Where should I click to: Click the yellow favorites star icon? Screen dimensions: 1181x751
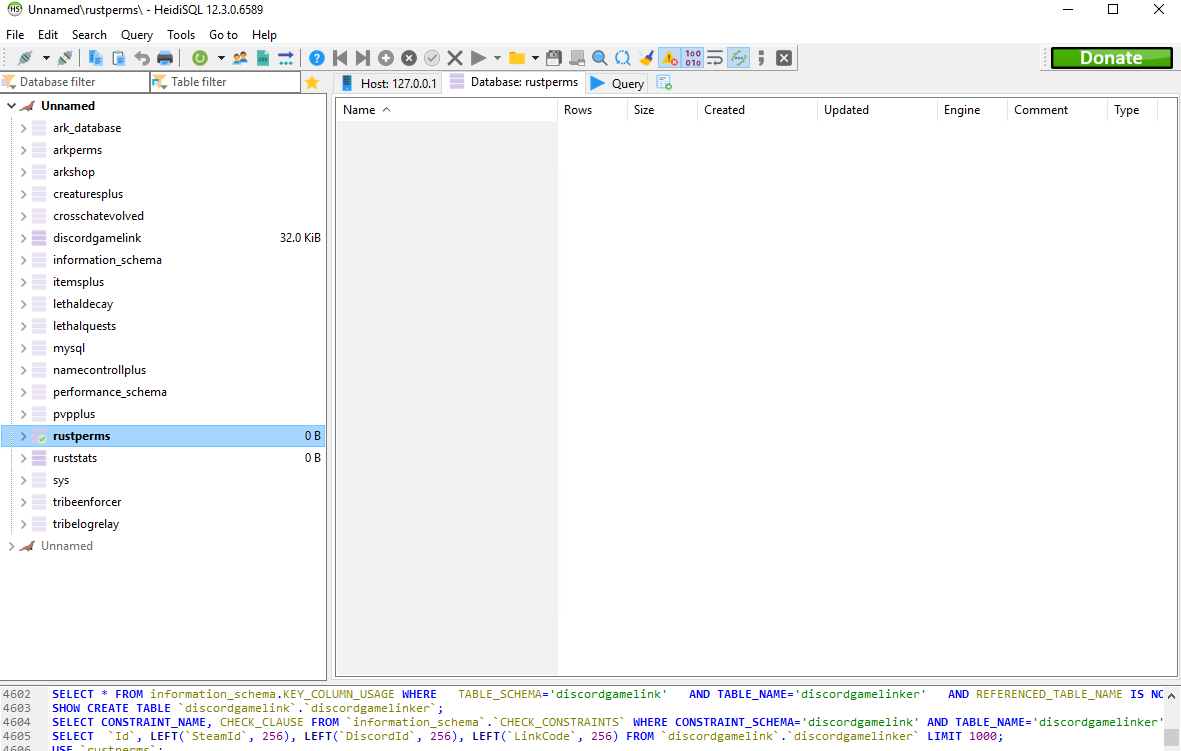[x=312, y=82]
